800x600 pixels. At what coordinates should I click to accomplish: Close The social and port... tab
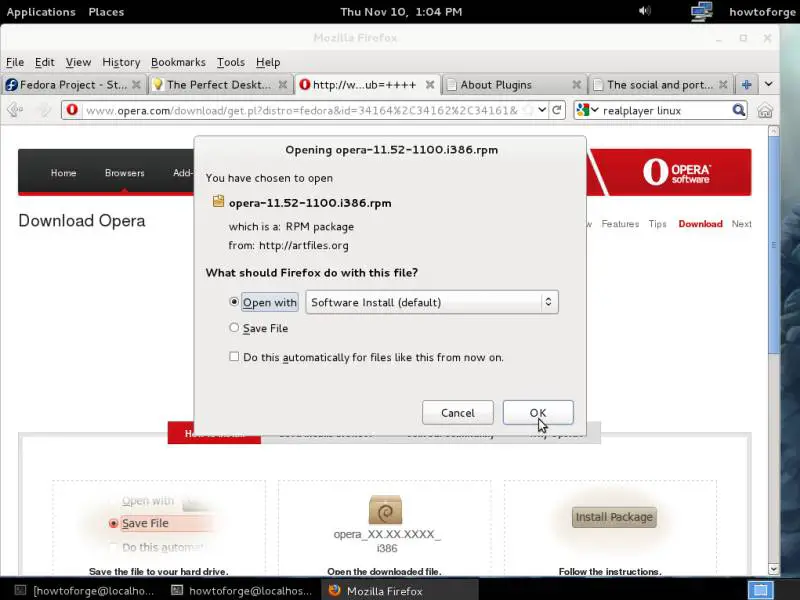[723, 85]
